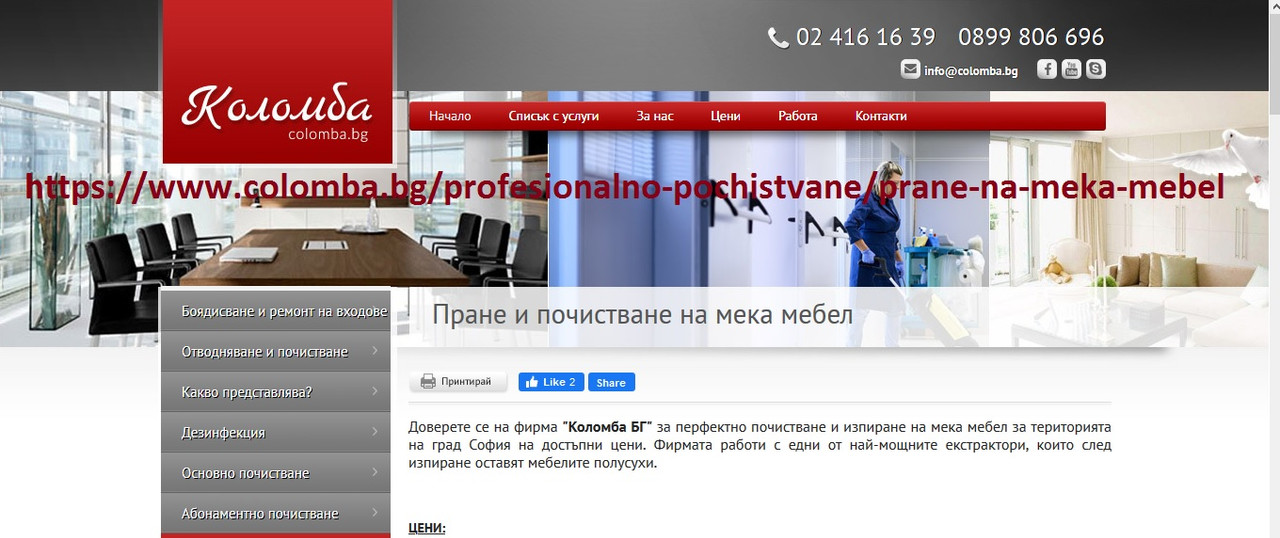Expand arrow next to Дезинфекция
This screenshot has width=1280, height=538.
click(x=374, y=432)
